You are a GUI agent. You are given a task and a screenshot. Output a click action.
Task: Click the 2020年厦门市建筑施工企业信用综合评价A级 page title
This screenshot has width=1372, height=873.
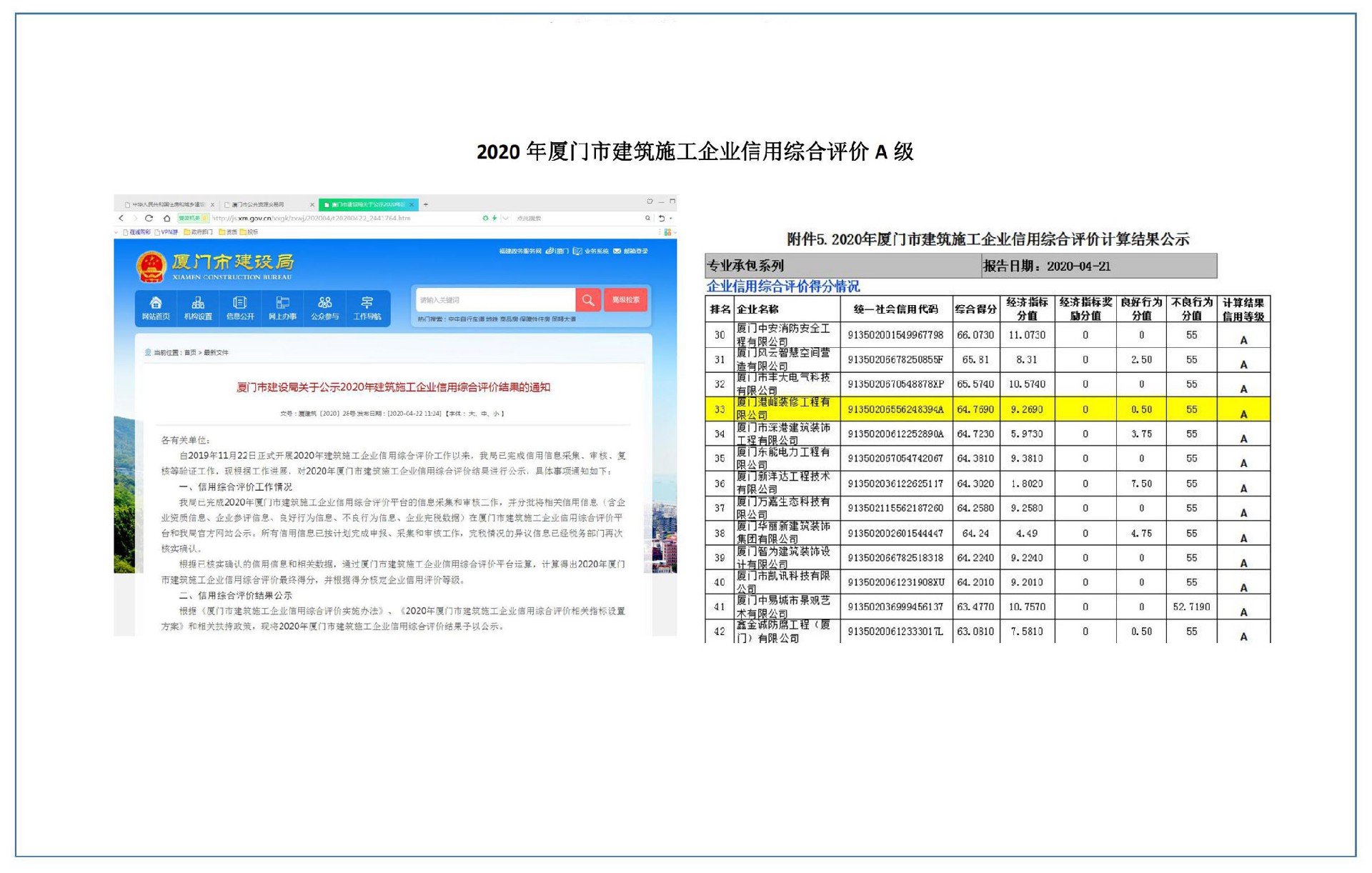point(695,151)
